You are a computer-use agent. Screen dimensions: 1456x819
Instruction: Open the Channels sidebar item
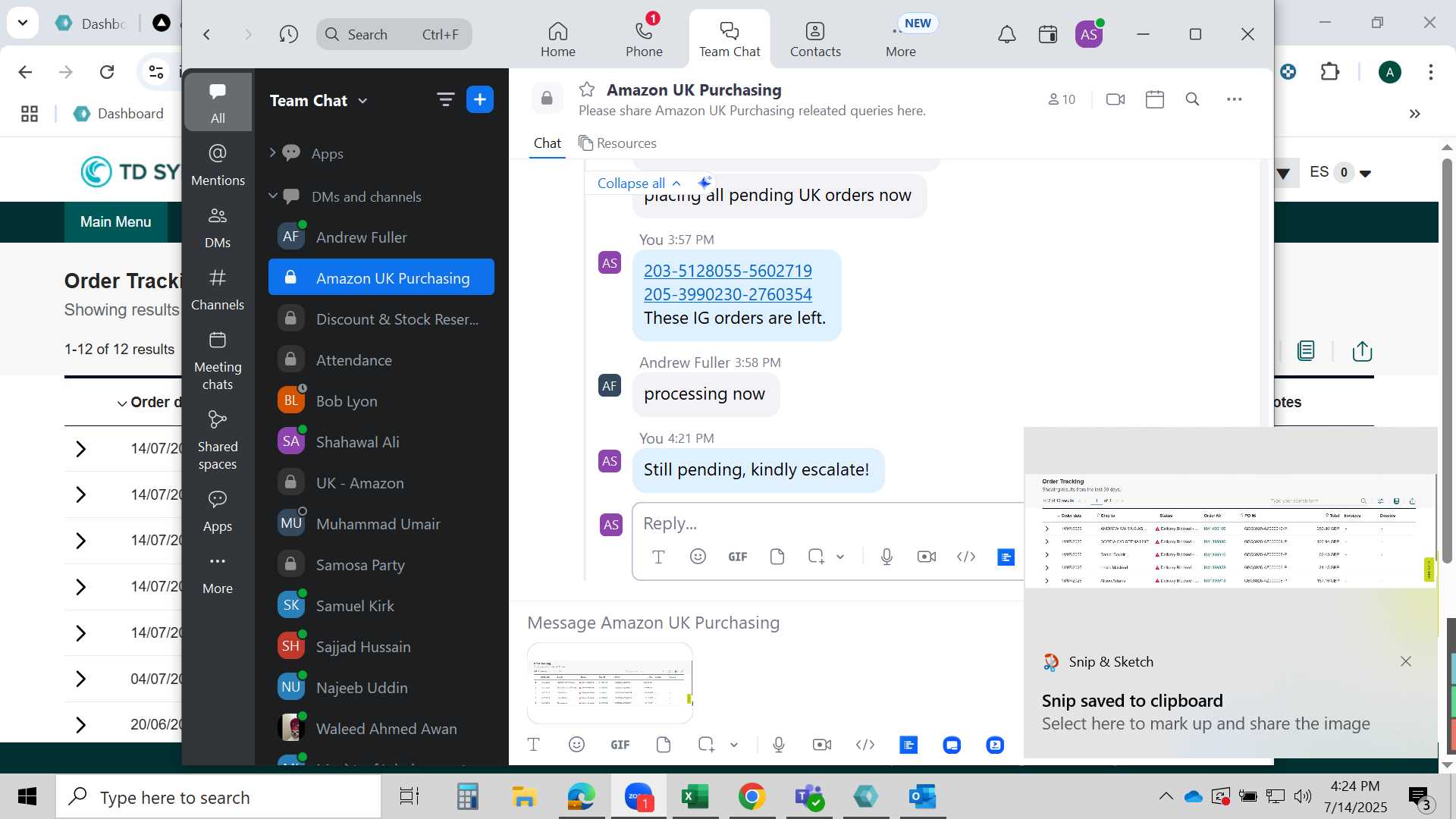(x=218, y=289)
